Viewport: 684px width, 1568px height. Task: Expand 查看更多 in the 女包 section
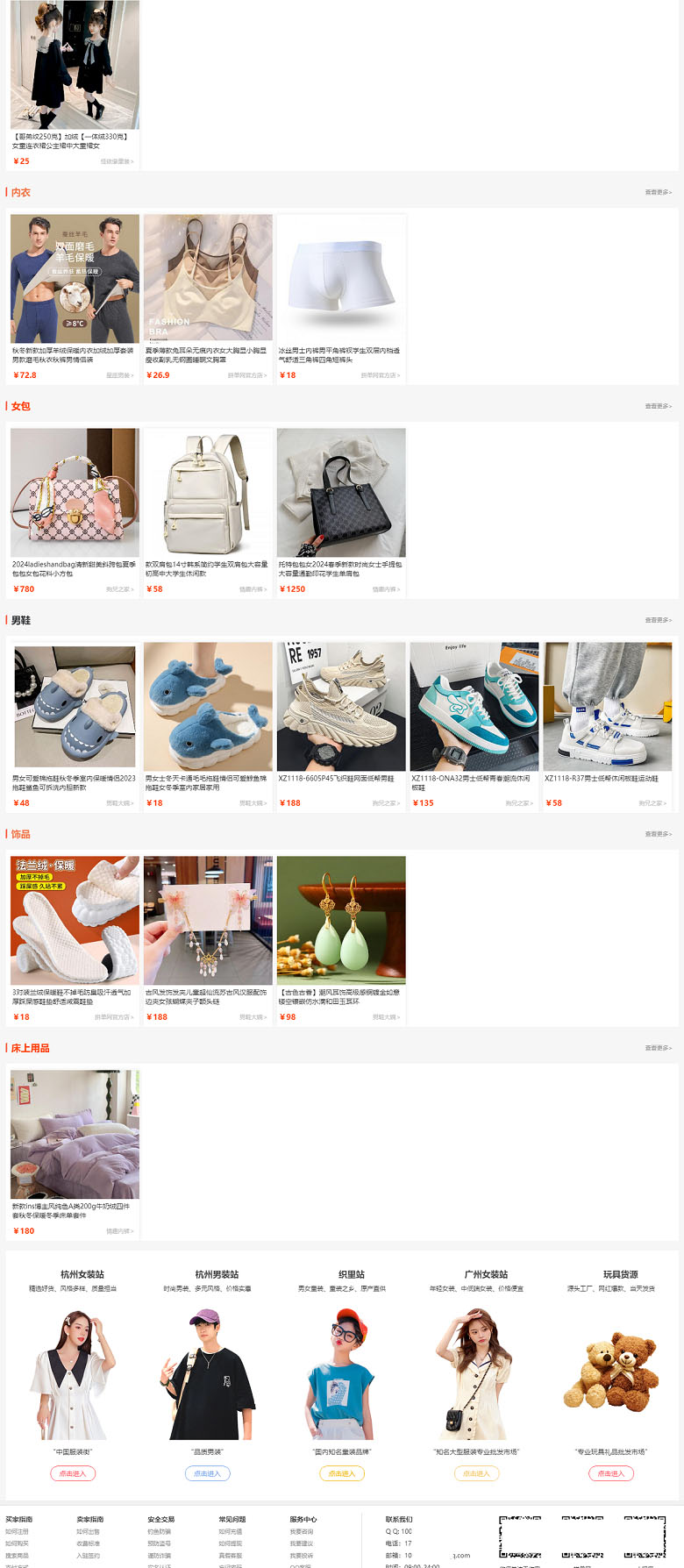659,406
